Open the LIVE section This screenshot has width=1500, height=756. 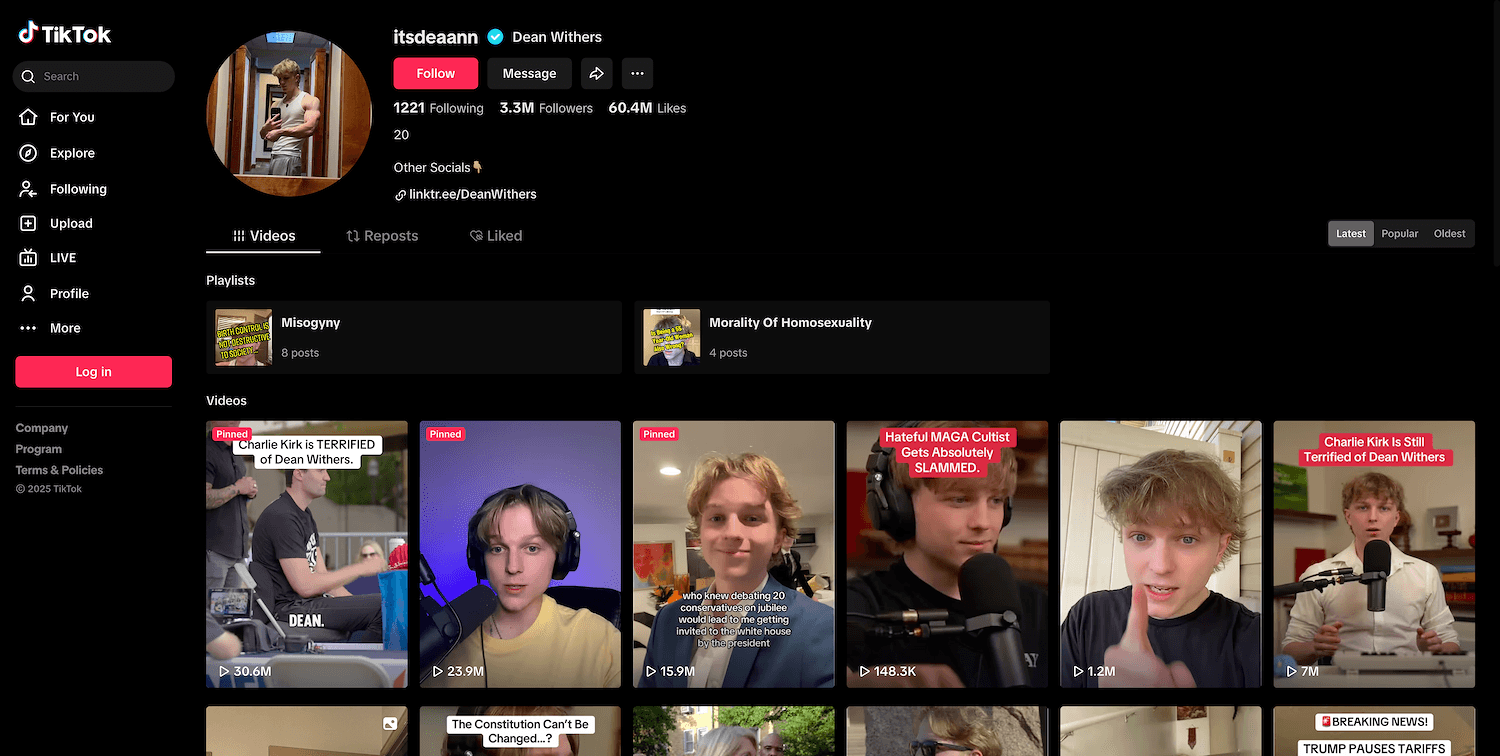(62, 258)
